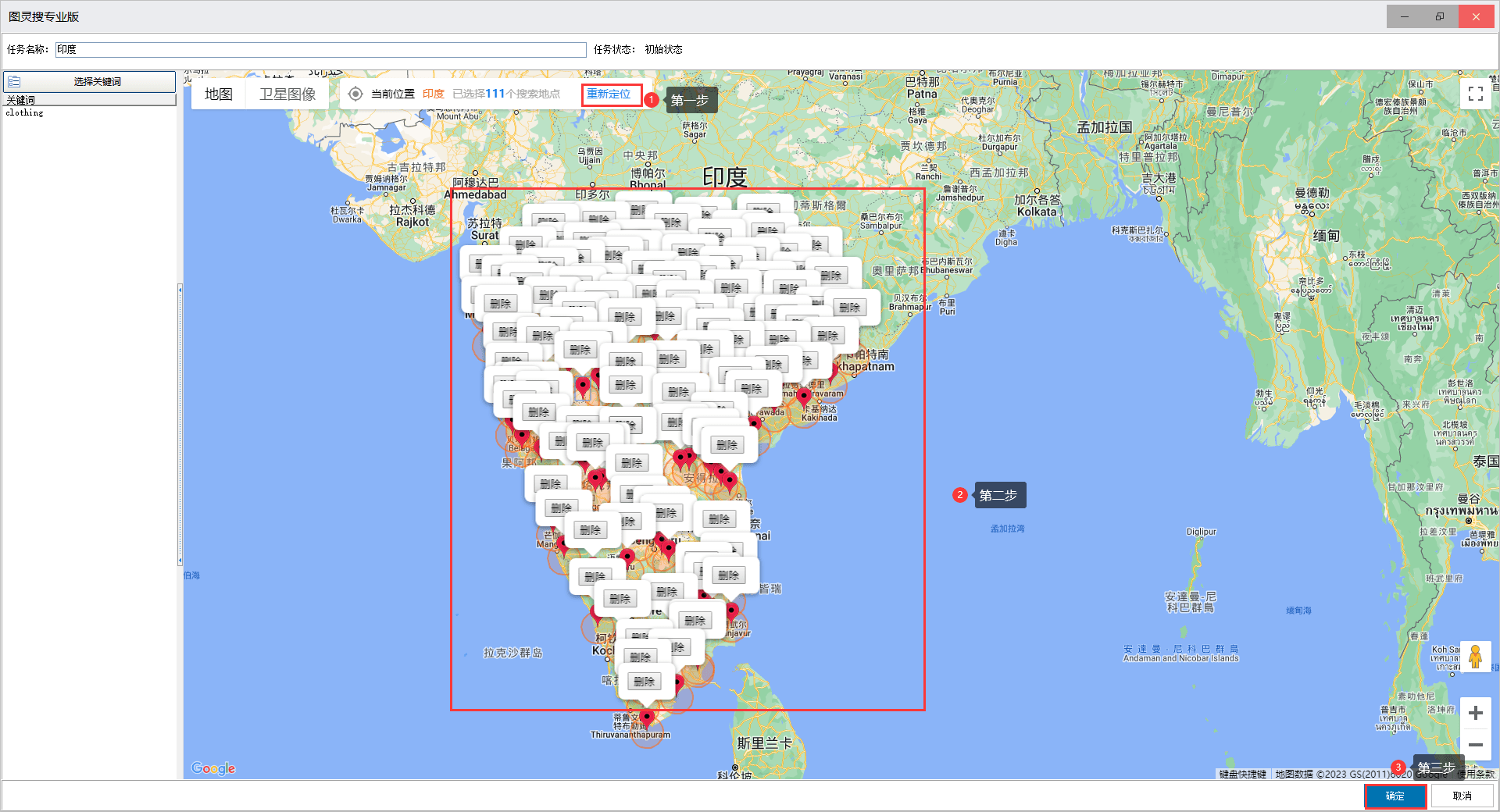This screenshot has height=812, width=1500.
Task: Click the 拉克沙群岛 label
Action: [512, 653]
